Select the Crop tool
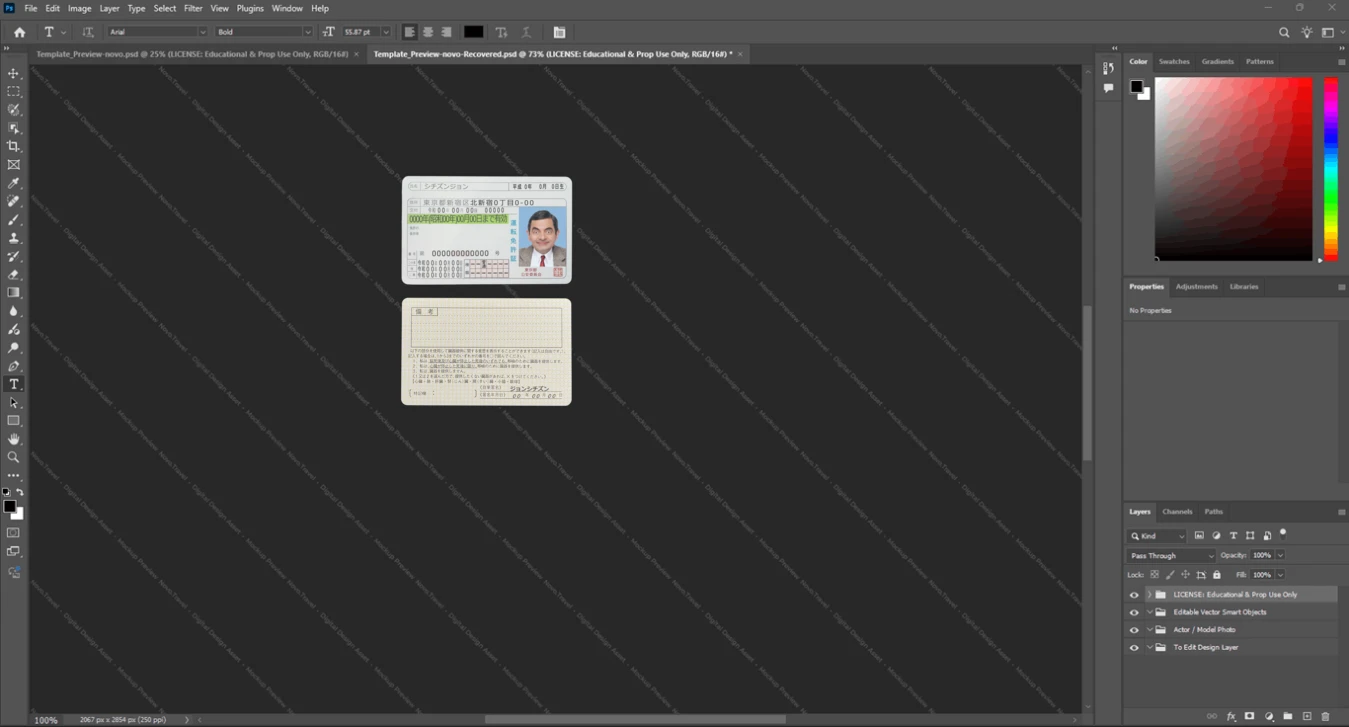Screen dimensions: 1349x727 point(14,146)
